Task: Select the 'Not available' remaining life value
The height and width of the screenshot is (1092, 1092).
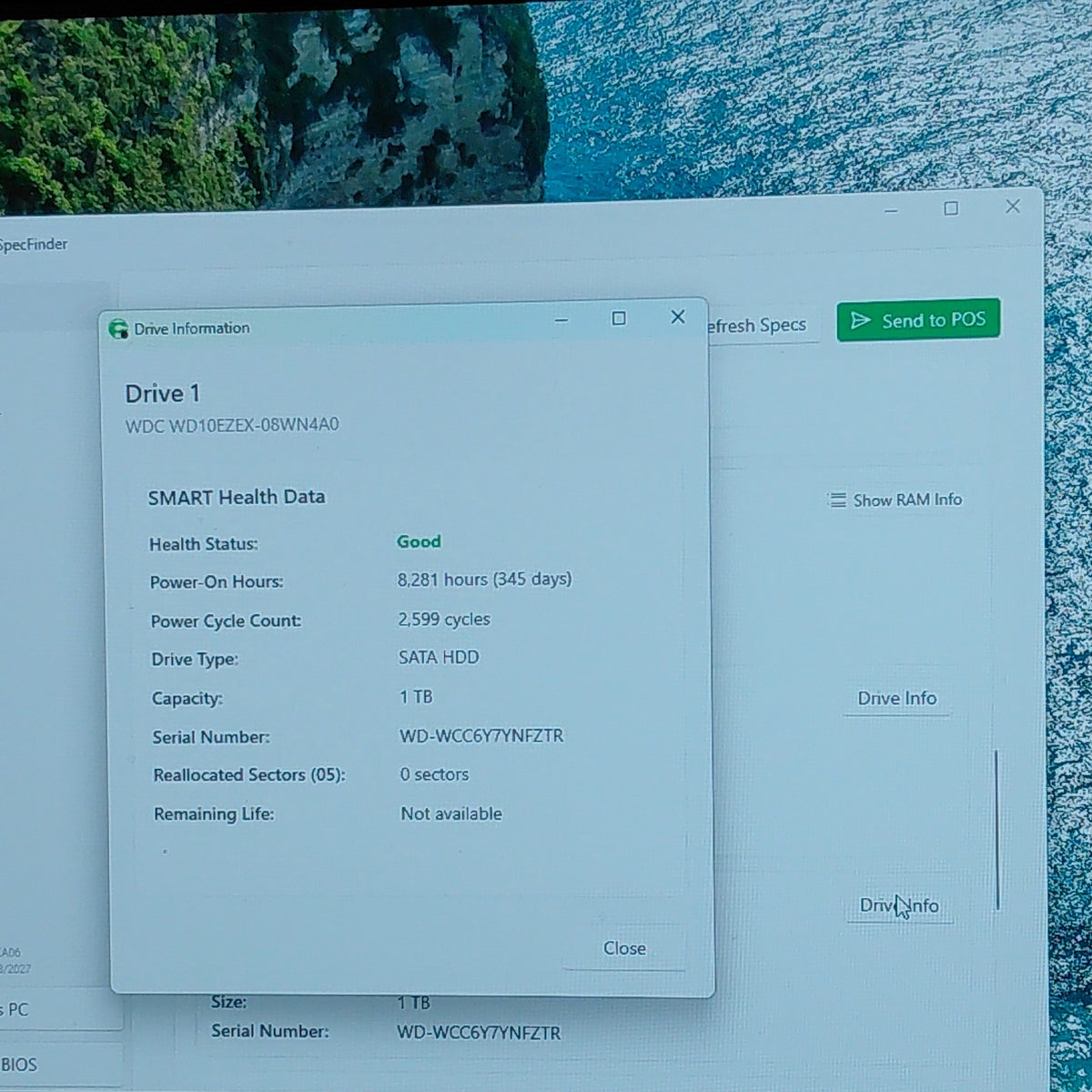Action: click(451, 814)
